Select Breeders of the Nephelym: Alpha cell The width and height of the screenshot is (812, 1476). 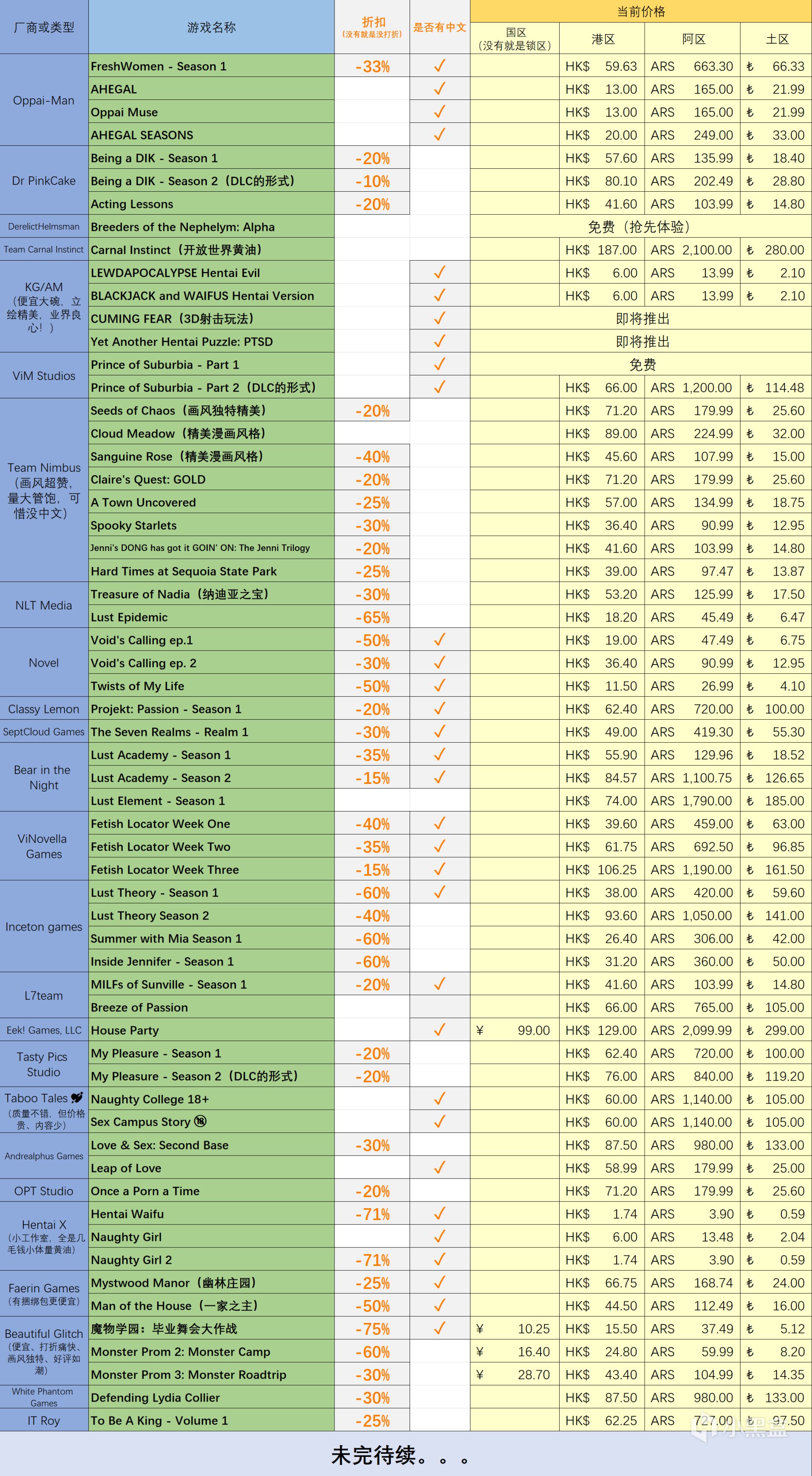[211, 226]
